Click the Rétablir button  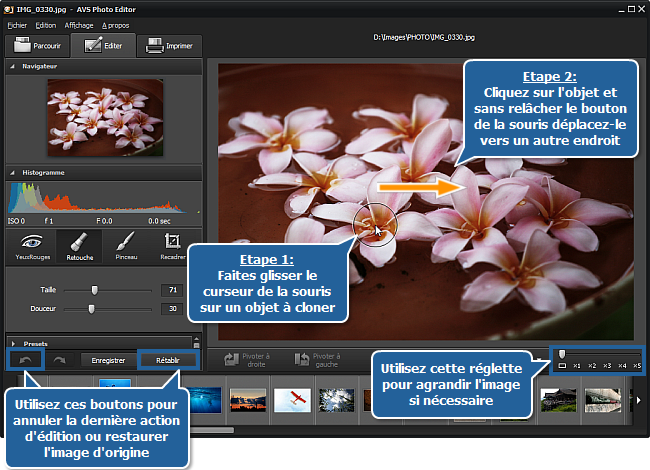(x=166, y=359)
